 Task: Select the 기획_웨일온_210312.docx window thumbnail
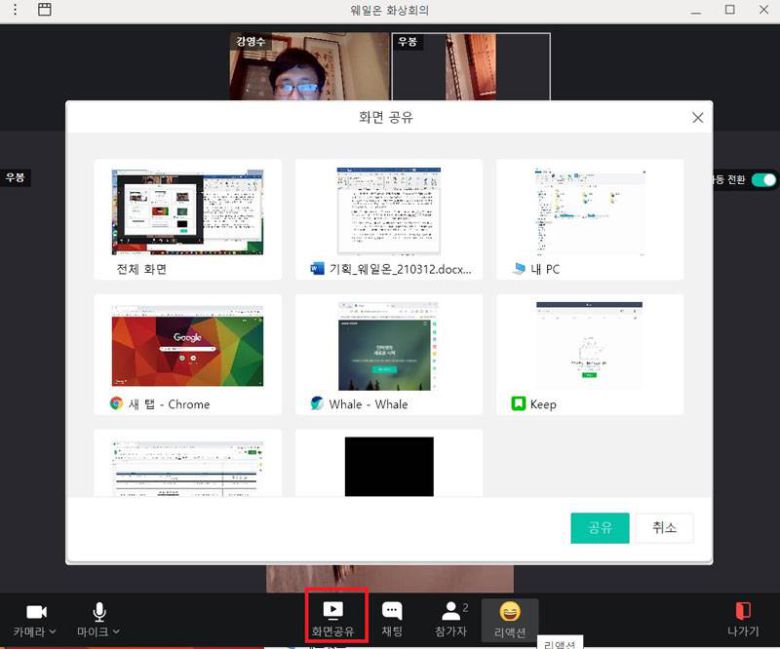pyautogui.click(x=388, y=212)
